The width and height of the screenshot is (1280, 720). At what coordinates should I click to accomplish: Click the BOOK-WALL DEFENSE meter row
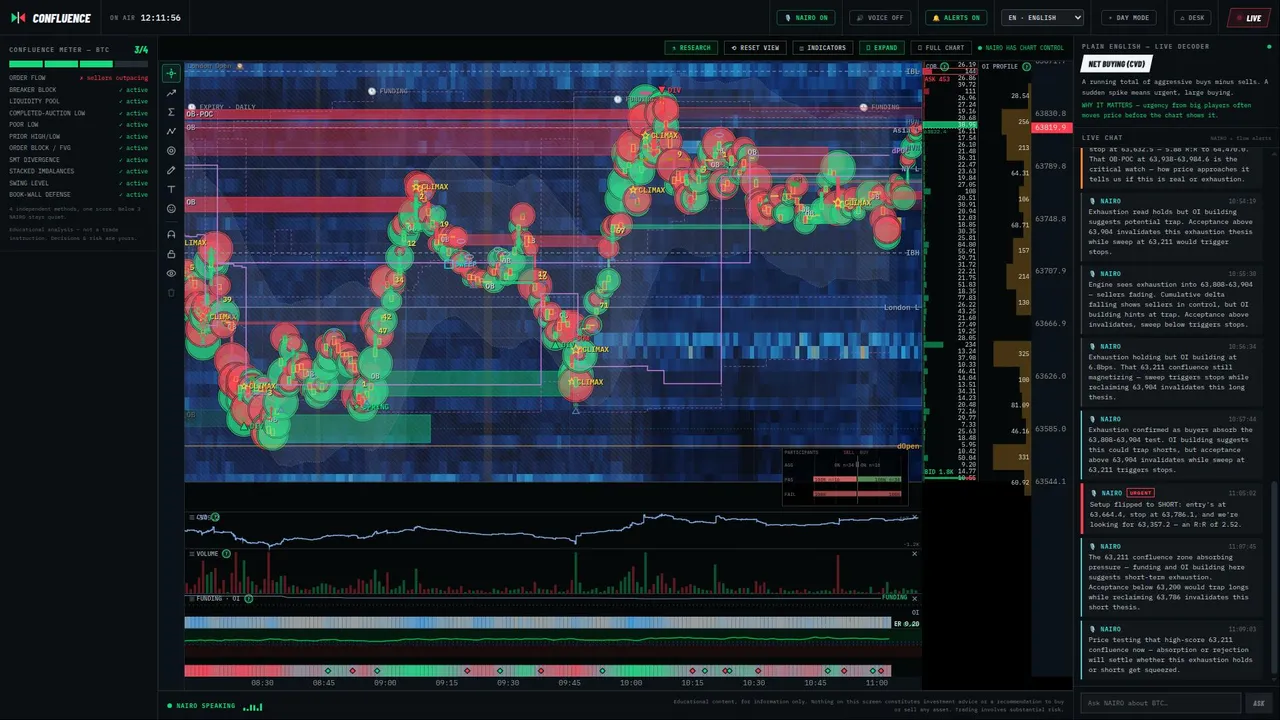(79, 194)
